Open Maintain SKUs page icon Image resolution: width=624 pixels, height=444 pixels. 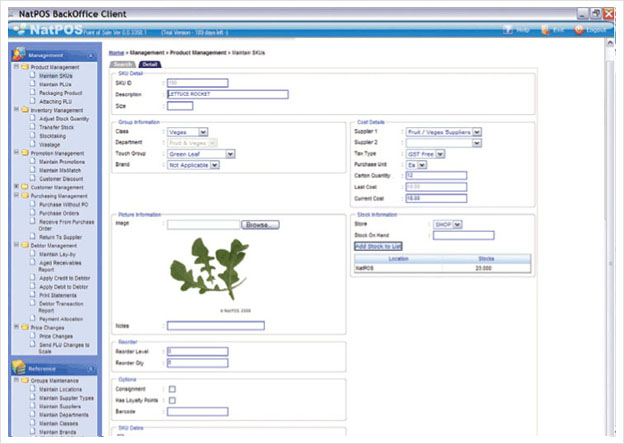(33, 75)
